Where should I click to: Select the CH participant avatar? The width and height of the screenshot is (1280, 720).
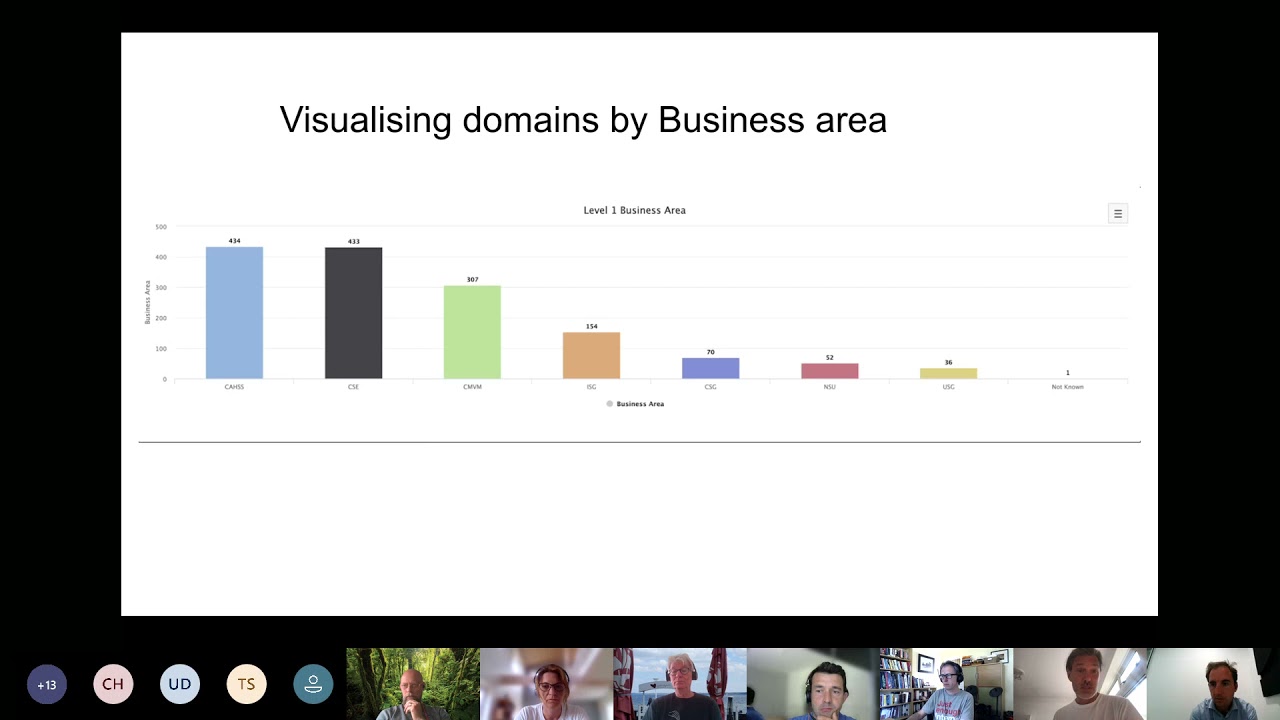113,685
